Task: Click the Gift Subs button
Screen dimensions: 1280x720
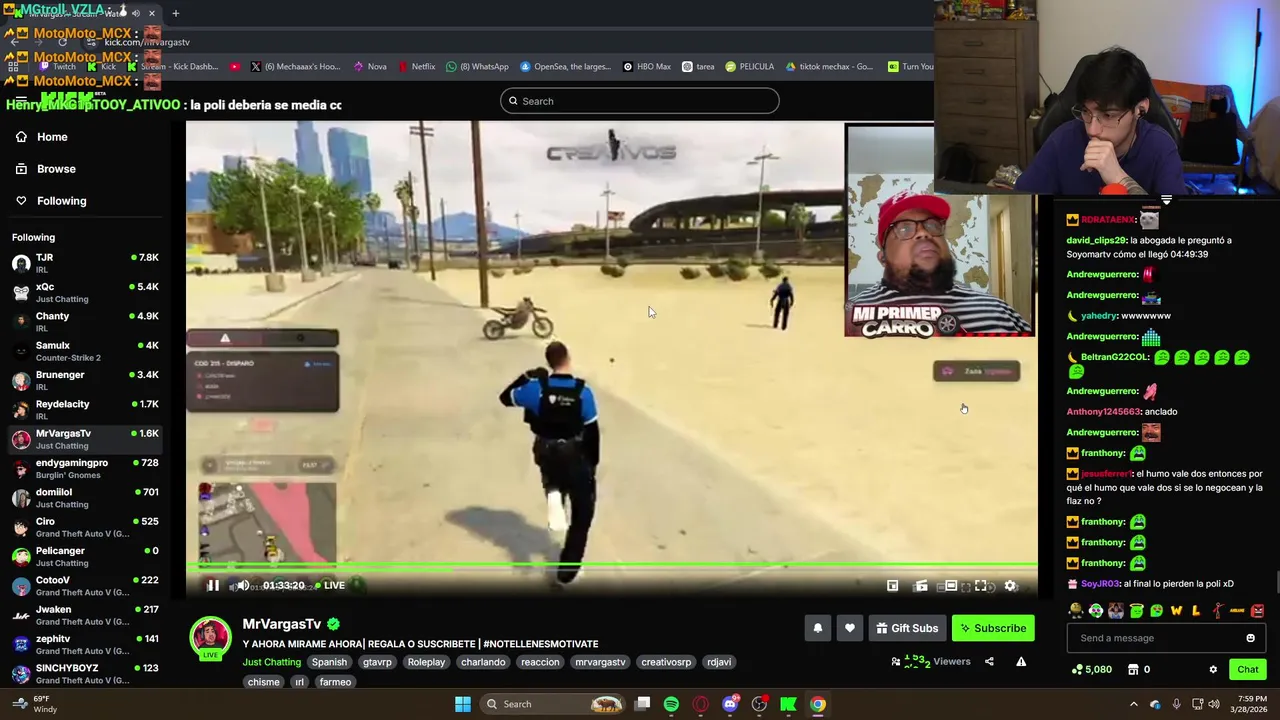Action: (907, 628)
